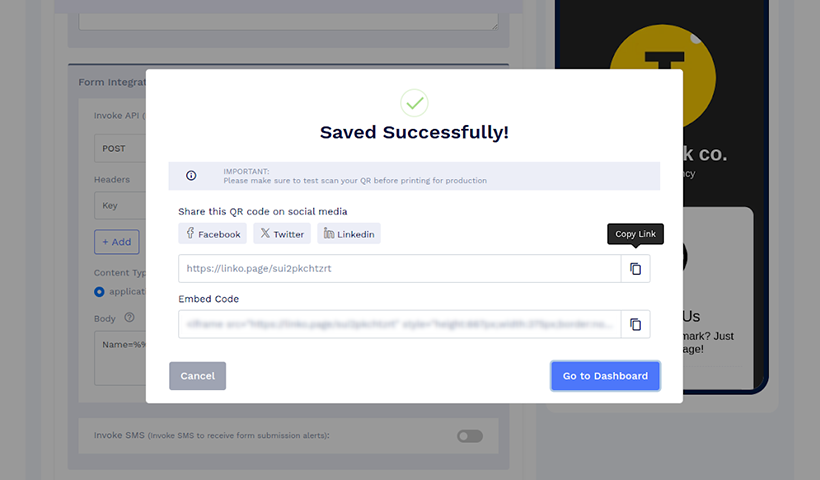Click the + Add header button
The width and height of the screenshot is (820, 480).
pos(117,242)
